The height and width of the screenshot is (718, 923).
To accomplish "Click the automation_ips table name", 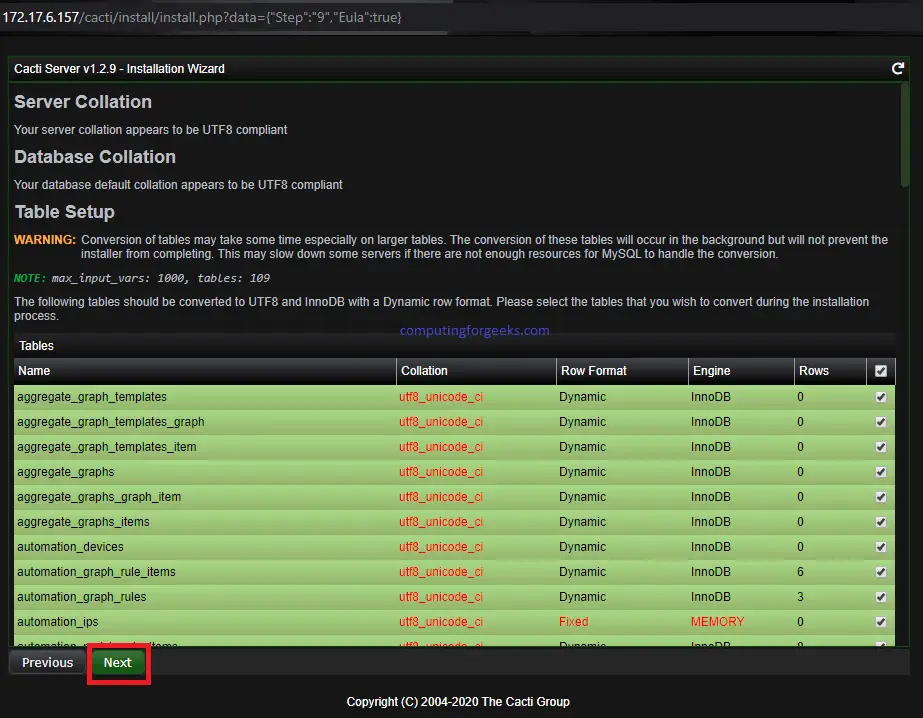I will point(58,622).
